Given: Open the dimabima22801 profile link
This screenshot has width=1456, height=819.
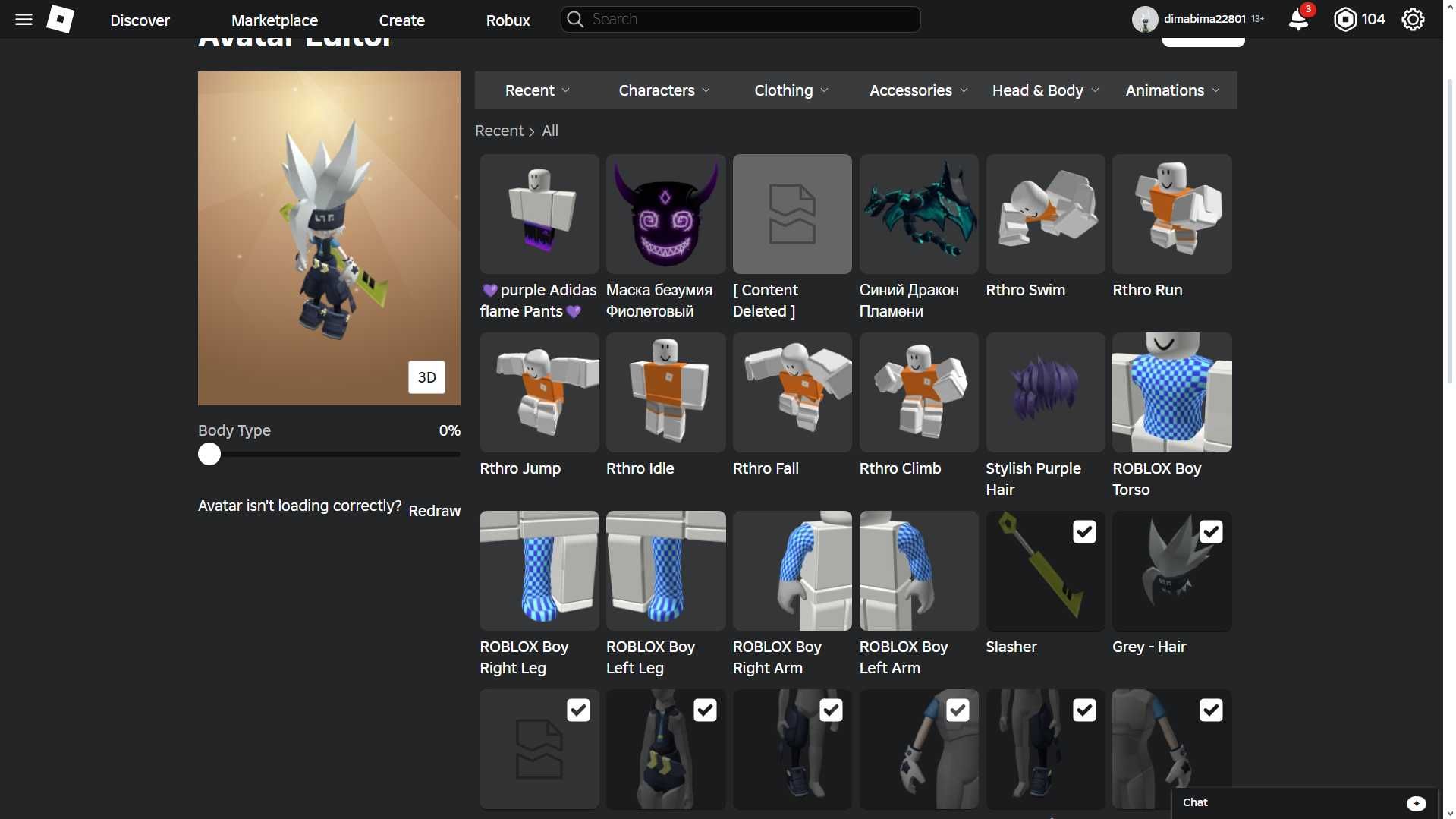Looking at the screenshot, I should click(x=1204, y=19).
